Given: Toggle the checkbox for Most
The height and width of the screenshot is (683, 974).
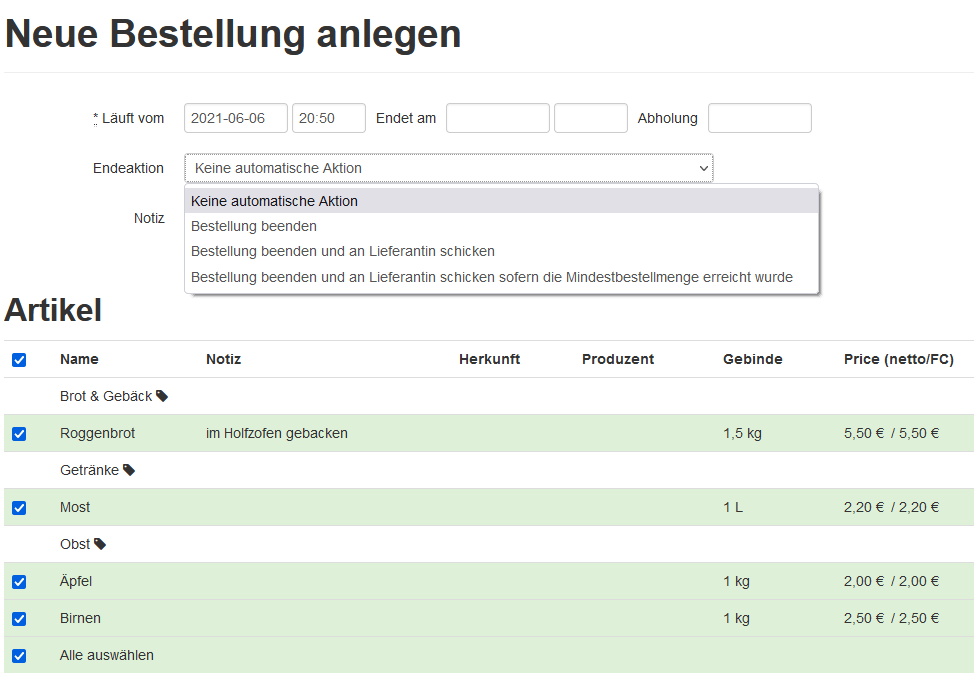Looking at the screenshot, I should click(x=19, y=508).
